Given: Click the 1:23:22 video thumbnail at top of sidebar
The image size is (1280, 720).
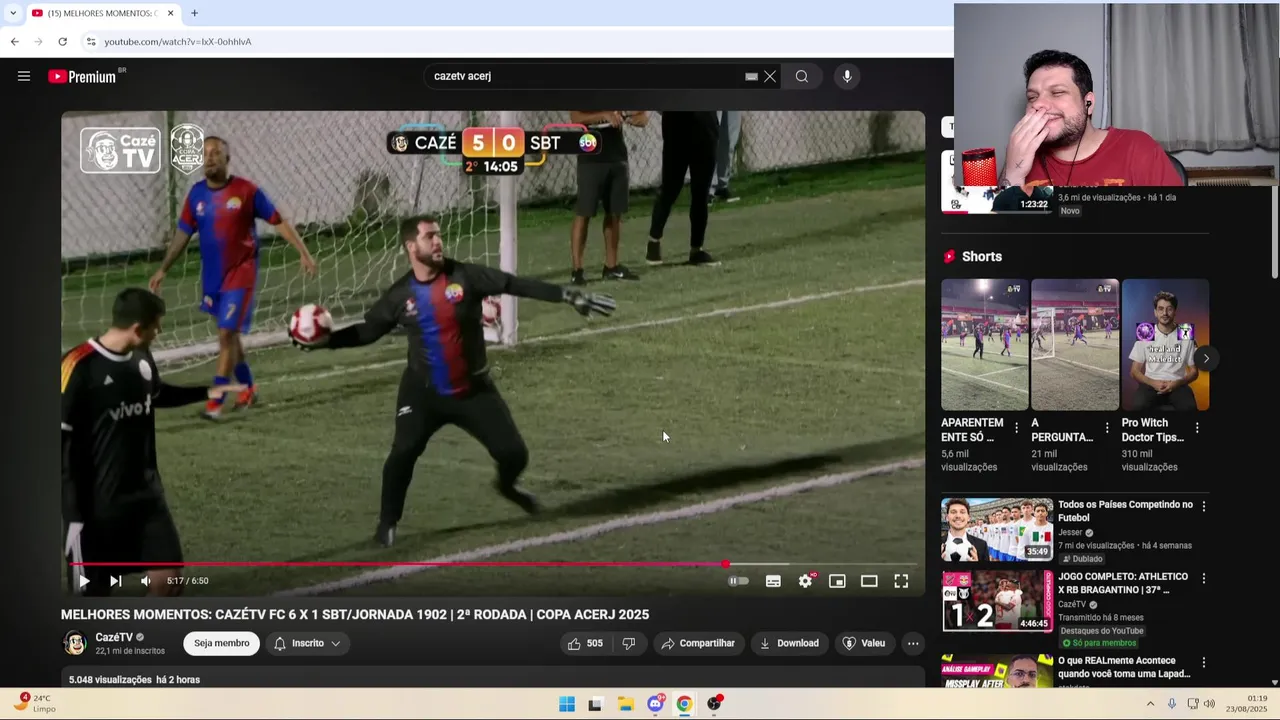Looking at the screenshot, I should point(997,198).
